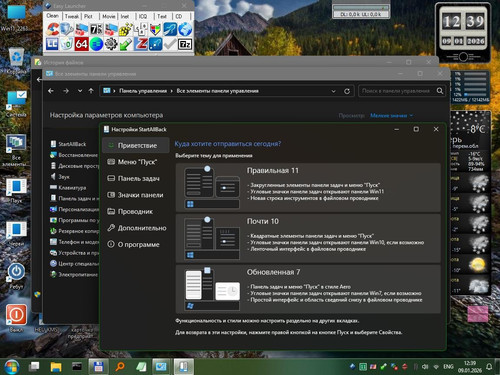The width and height of the screenshot is (500, 375).
Task: Open Электропитание in Control Panel list
Action: pyautogui.click(x=75, y=275)
